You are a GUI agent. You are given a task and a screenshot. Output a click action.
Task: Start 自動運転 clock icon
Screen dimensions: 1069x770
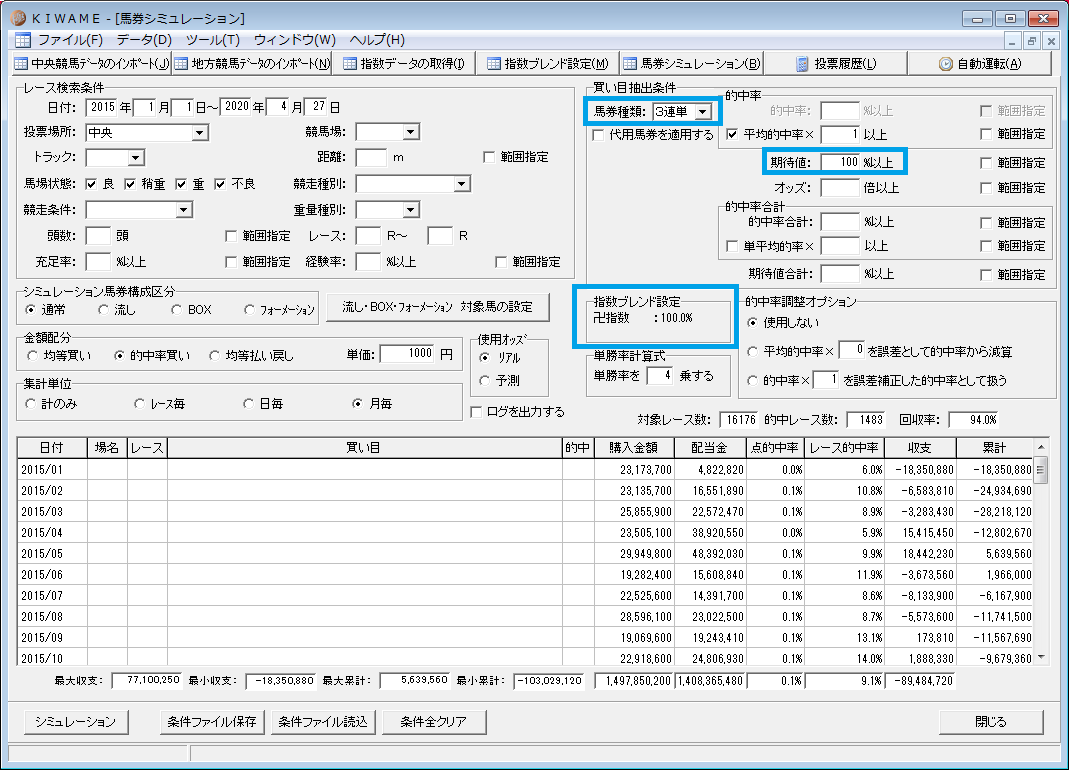point(946,63)
